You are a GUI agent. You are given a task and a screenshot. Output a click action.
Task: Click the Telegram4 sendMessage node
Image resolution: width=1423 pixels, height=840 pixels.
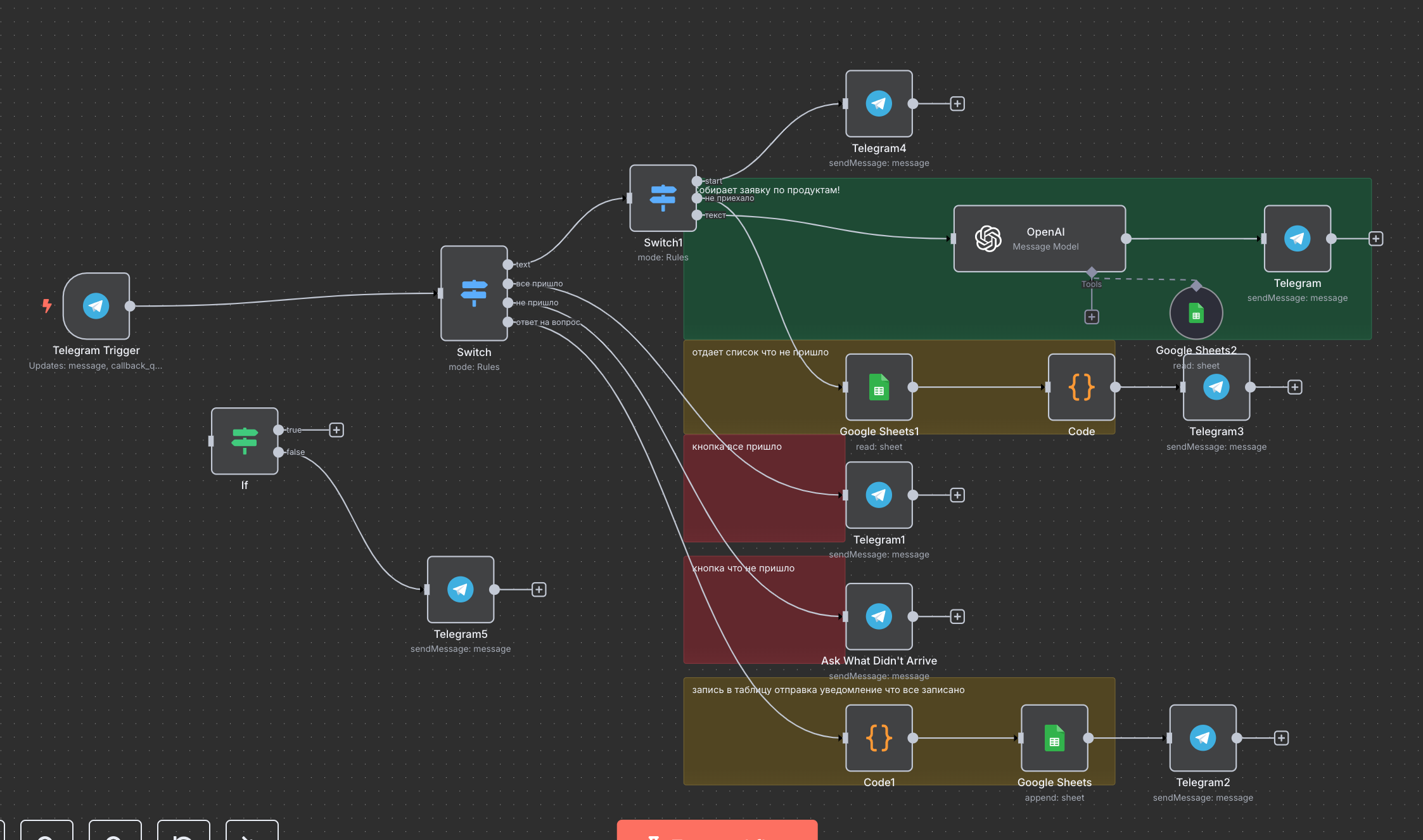pyautogui.click(x=879, y=104)
